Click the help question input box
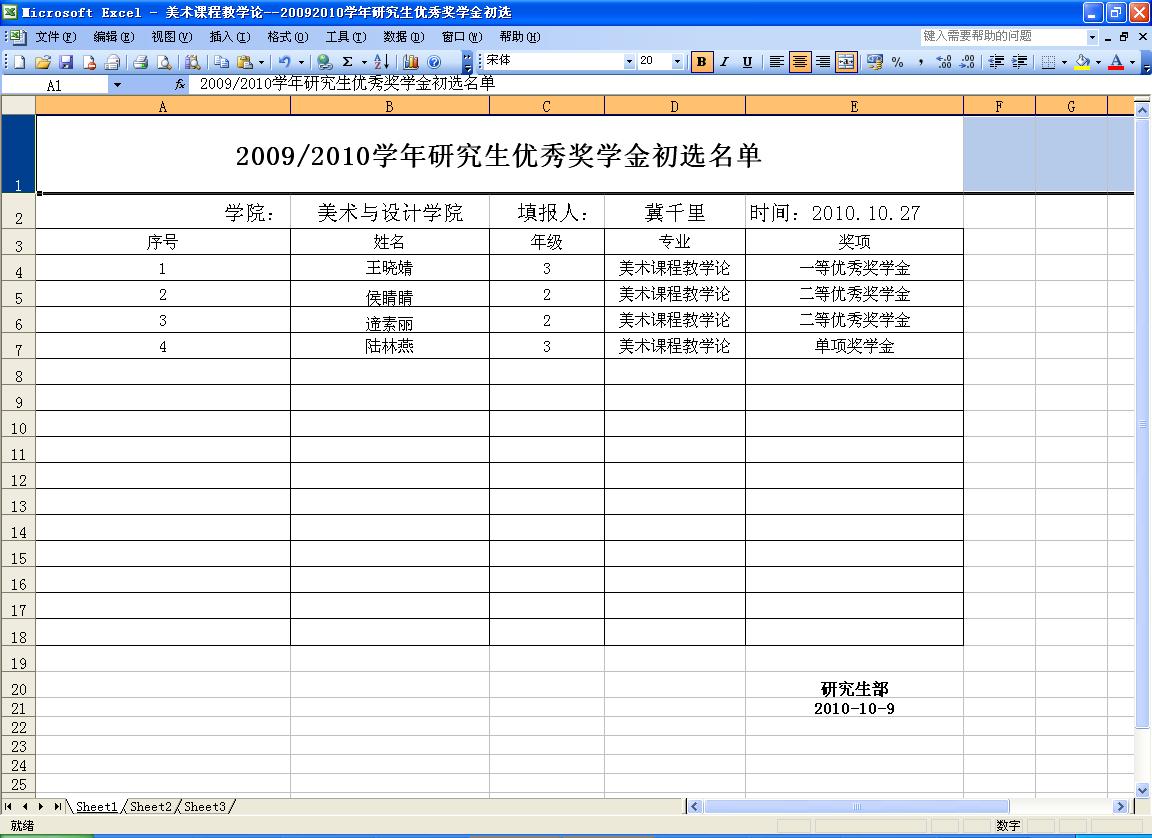The height and width of the screenshot is (838, 1152). pyautogui.click(x=1002, y=36)
